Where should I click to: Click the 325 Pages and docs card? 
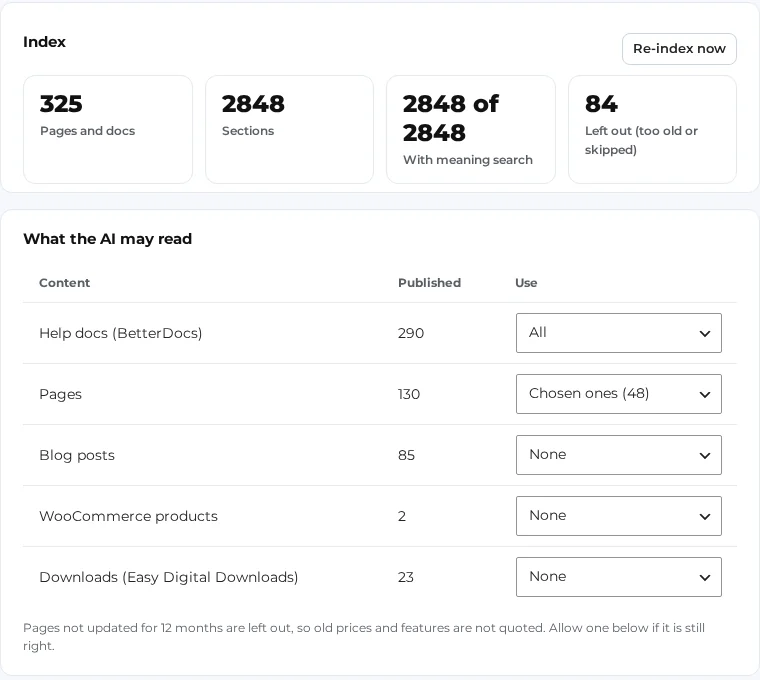pos(108,129)
